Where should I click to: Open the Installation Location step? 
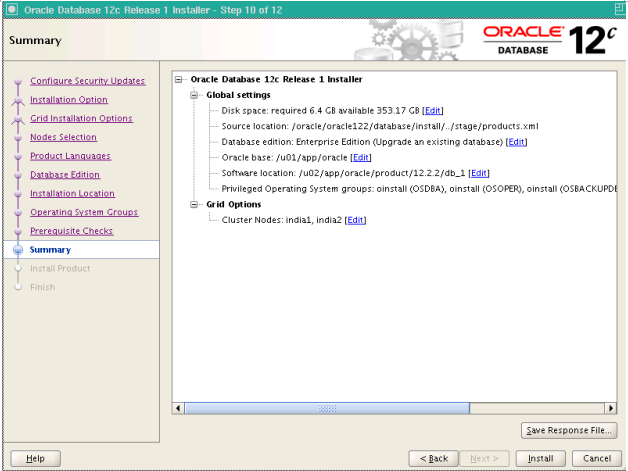(72, 194)
